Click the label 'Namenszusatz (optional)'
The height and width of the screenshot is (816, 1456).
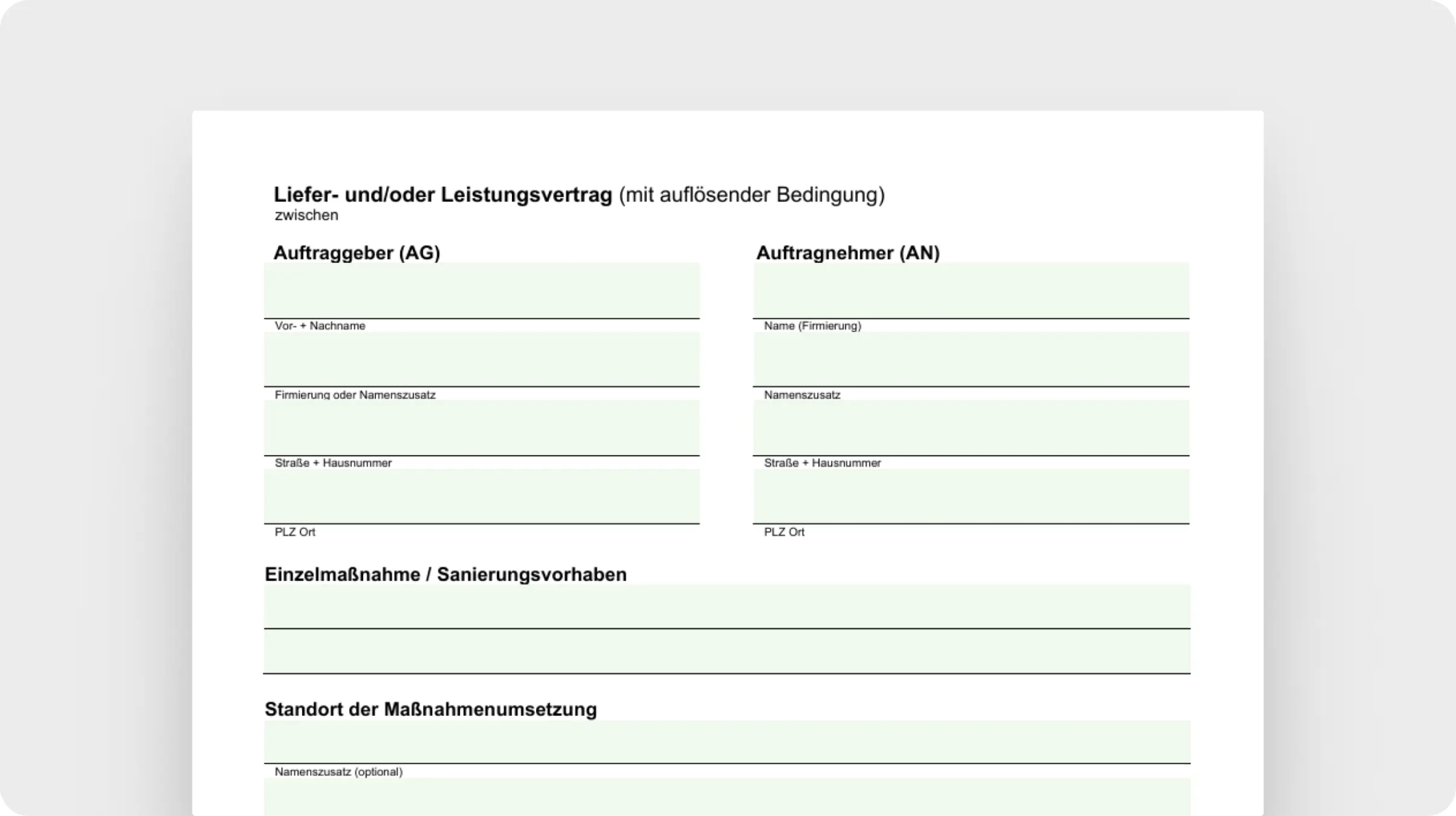tap(338, 772)
